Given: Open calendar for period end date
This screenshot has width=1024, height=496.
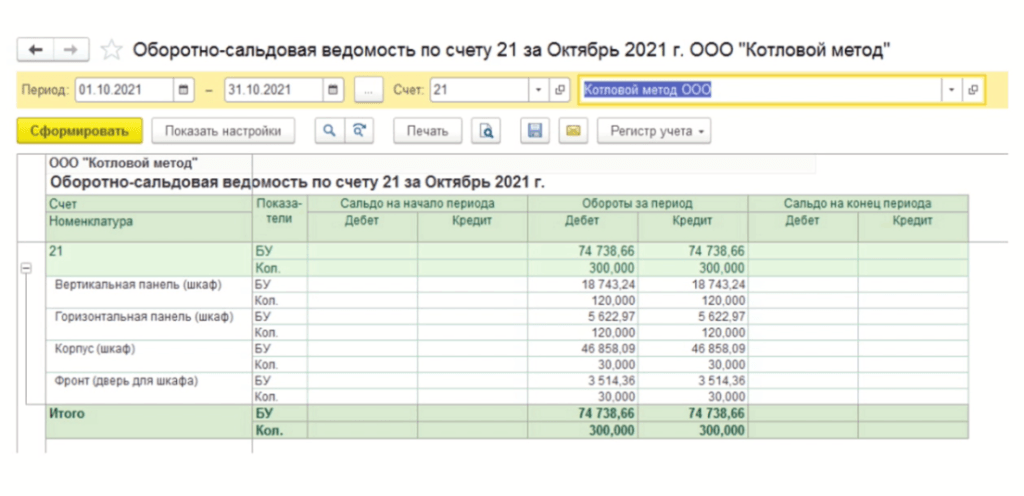Looking at the screenshot, I should pyautogui.click(x=334, y=90).
